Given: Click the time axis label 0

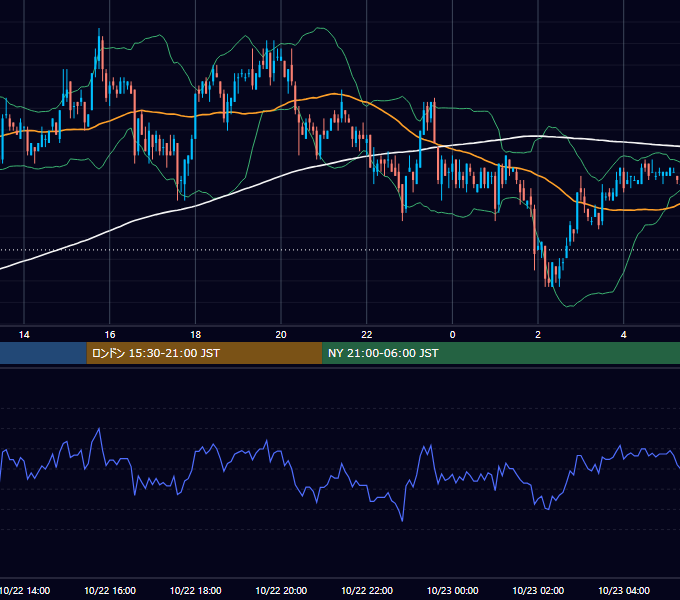Looking at the screenshot, I should pyautogui.click(x=452, y=335).
